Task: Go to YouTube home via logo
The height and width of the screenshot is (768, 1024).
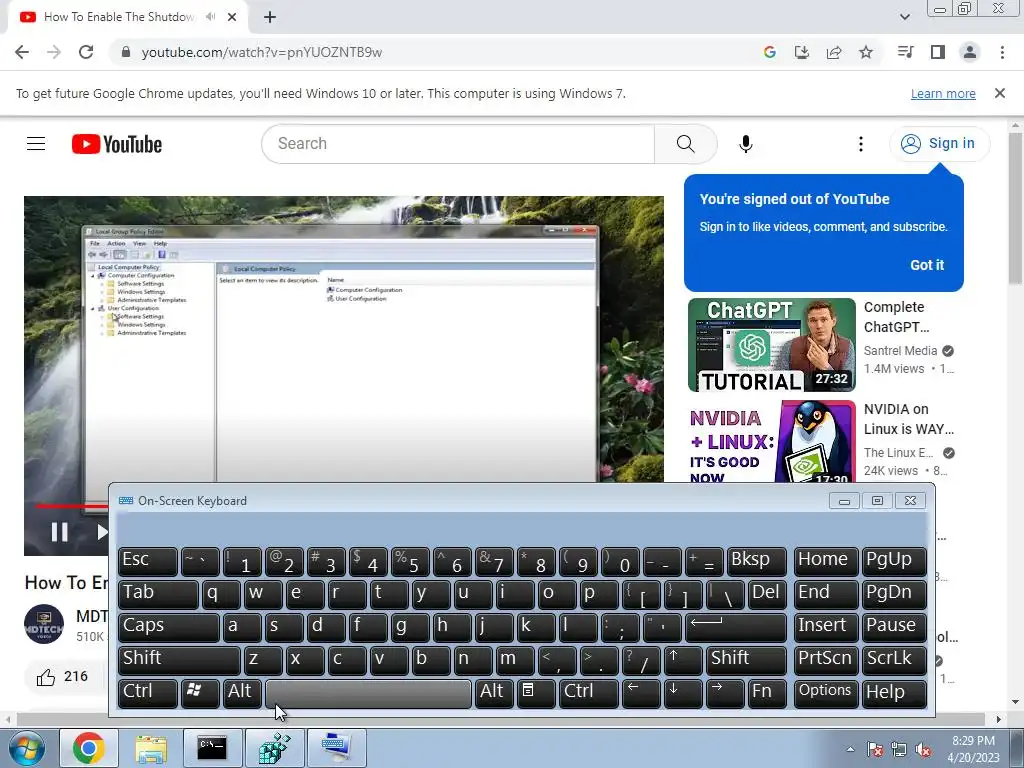Action: click(117, 144)
